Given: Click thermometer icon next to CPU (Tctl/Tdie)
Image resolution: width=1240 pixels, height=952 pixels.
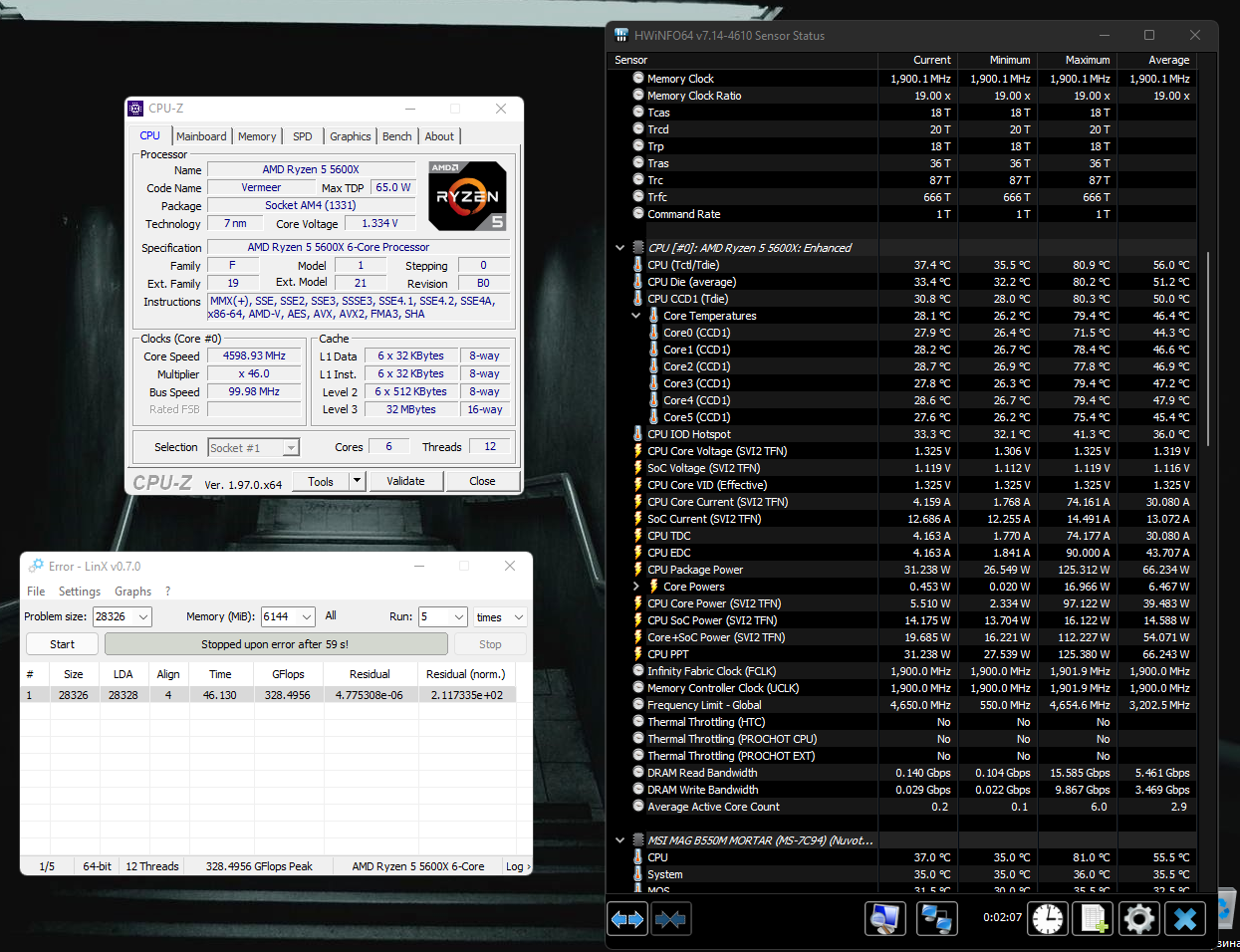Looking at the screenshot, I should click(638, 265).
